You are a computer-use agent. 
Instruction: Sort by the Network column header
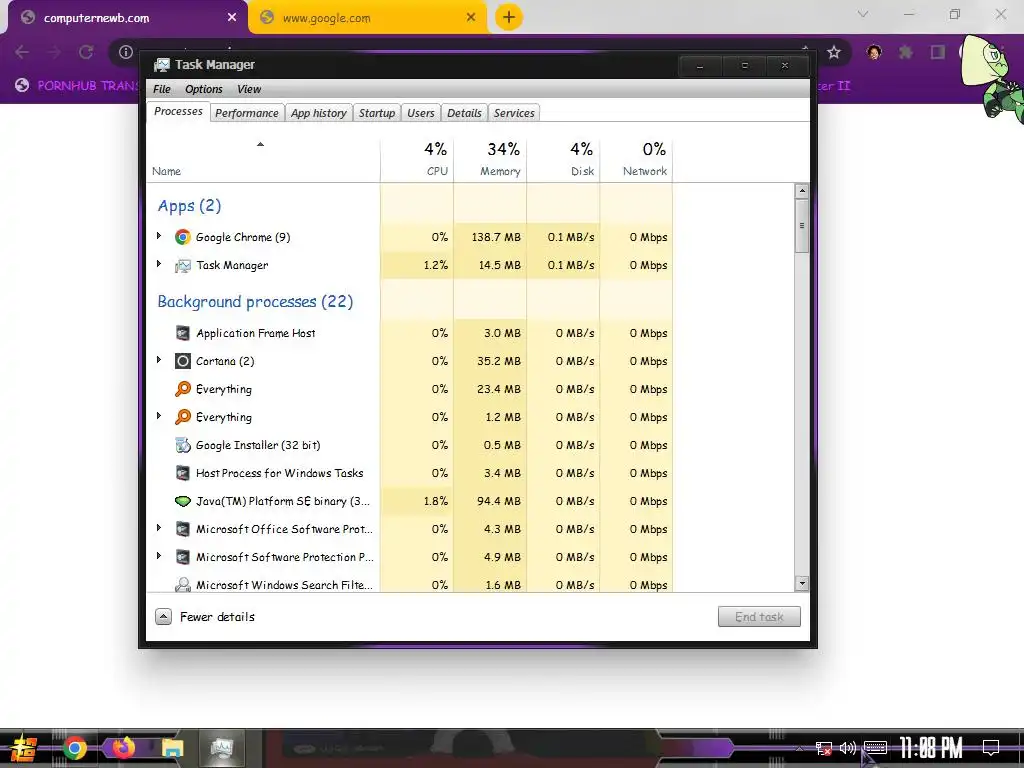(x=637, y=159)
